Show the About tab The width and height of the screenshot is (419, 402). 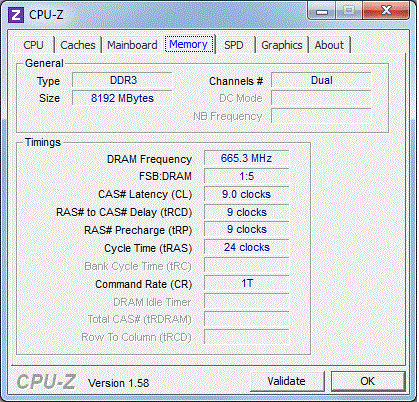(x=329, y=45)
